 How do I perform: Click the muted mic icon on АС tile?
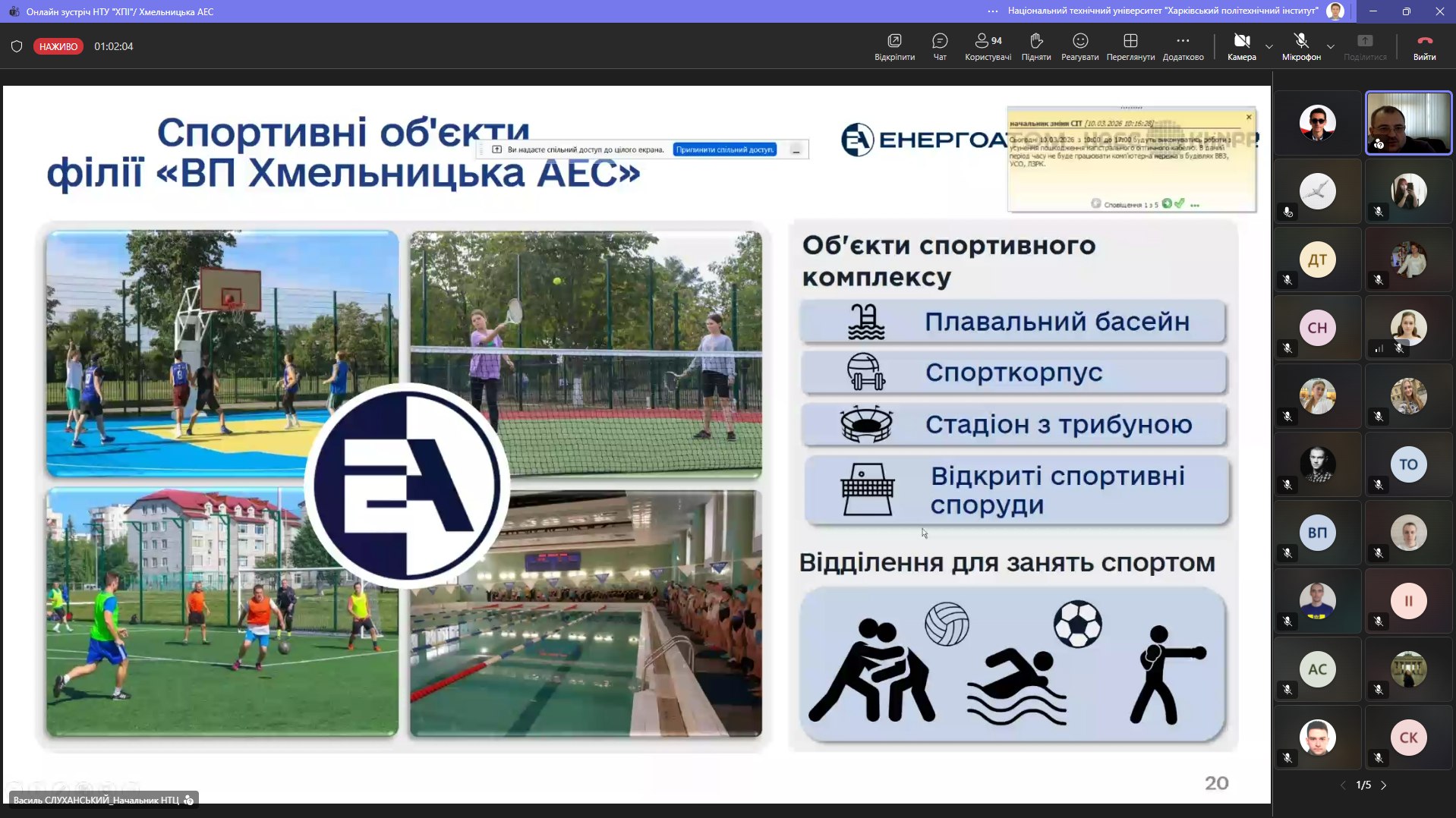pos(1287,690)
